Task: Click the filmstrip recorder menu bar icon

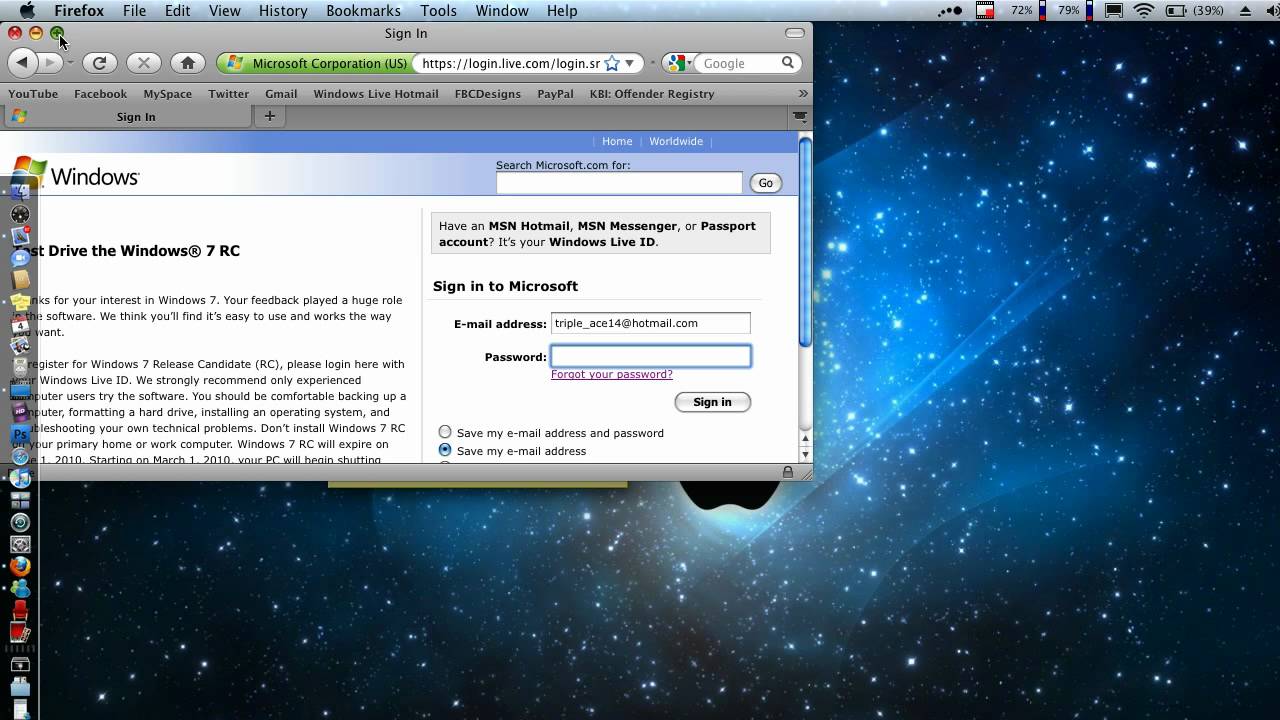Action: tap(985, 11)
